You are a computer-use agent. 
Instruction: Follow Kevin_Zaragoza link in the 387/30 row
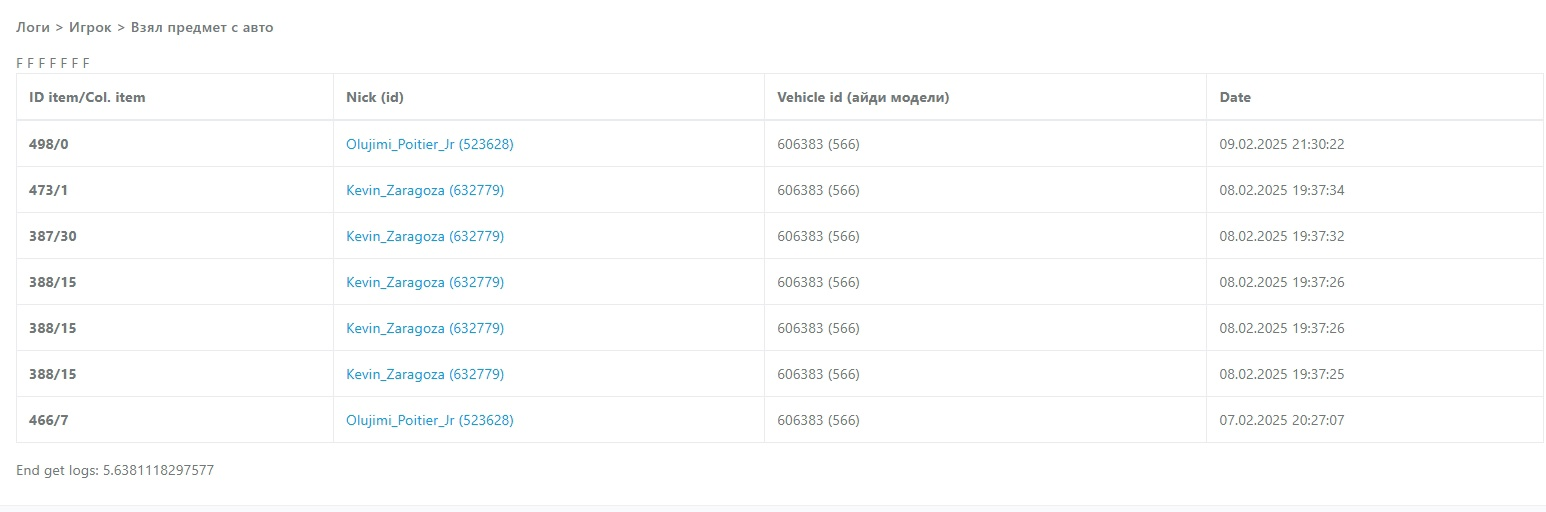click(x=424, y=236)
